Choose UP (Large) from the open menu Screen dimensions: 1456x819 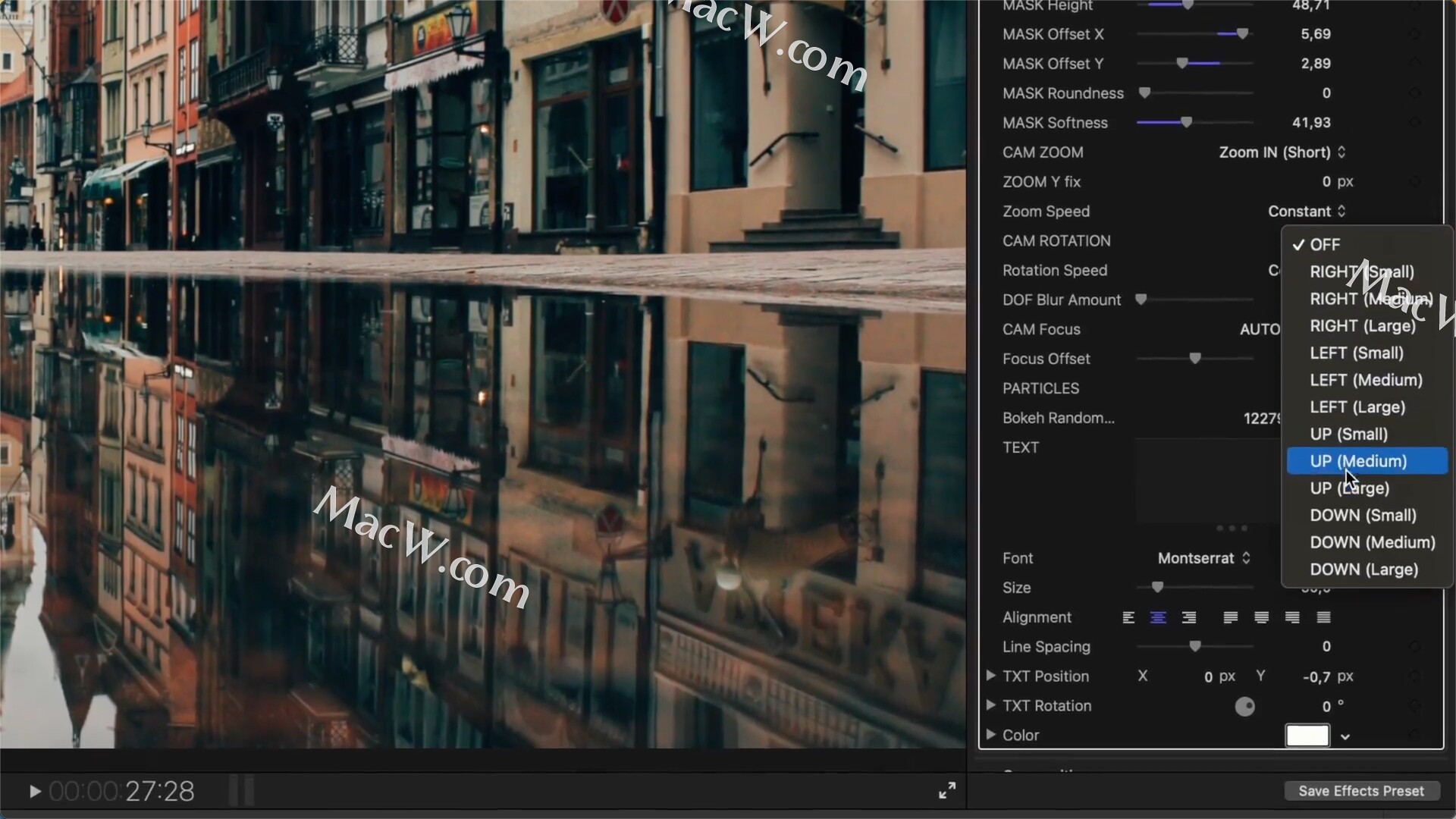[x=1350, y=488]
